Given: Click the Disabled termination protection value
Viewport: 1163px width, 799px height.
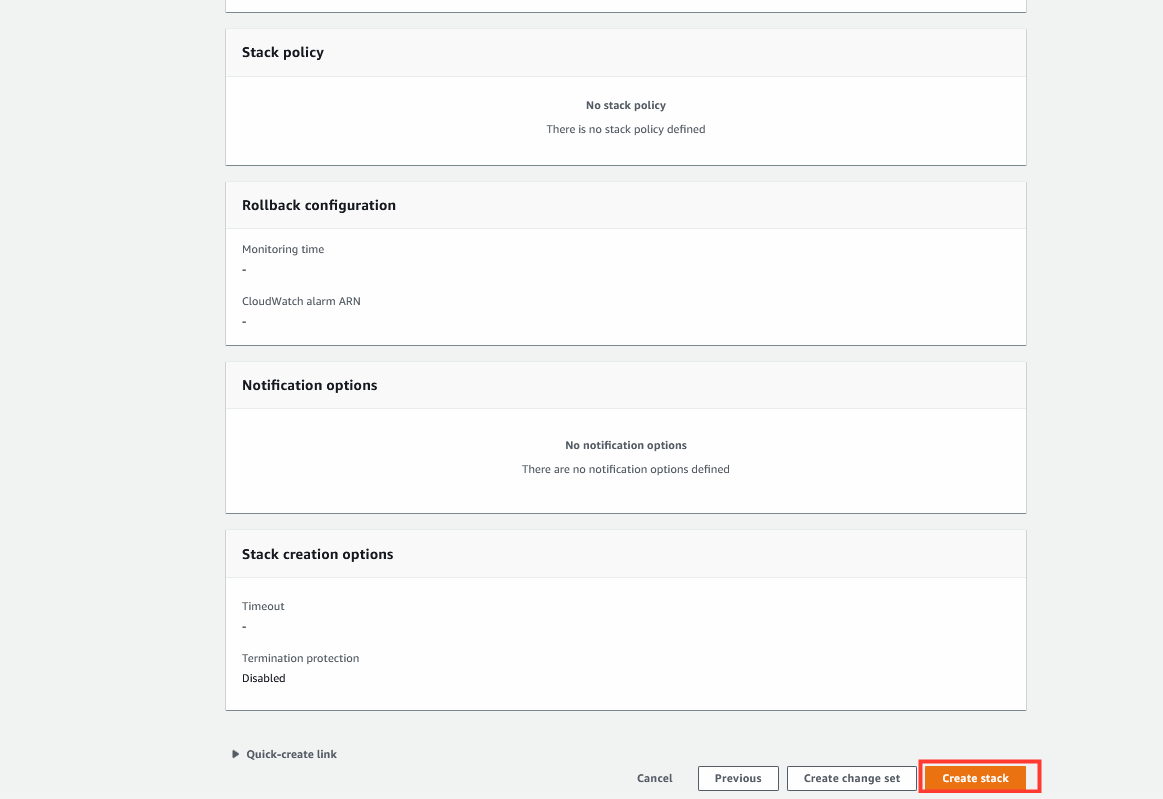Looking at the screenshot, I should (263, 678).
